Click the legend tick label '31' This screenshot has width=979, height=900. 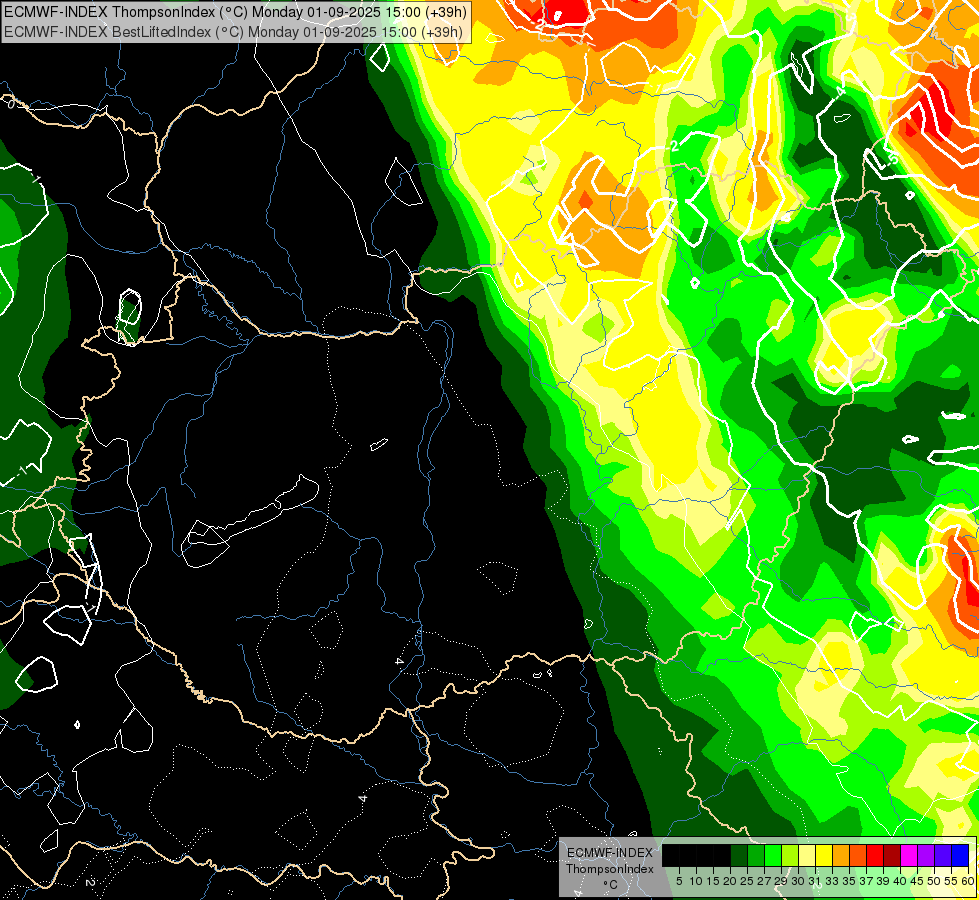click(815, 881)
